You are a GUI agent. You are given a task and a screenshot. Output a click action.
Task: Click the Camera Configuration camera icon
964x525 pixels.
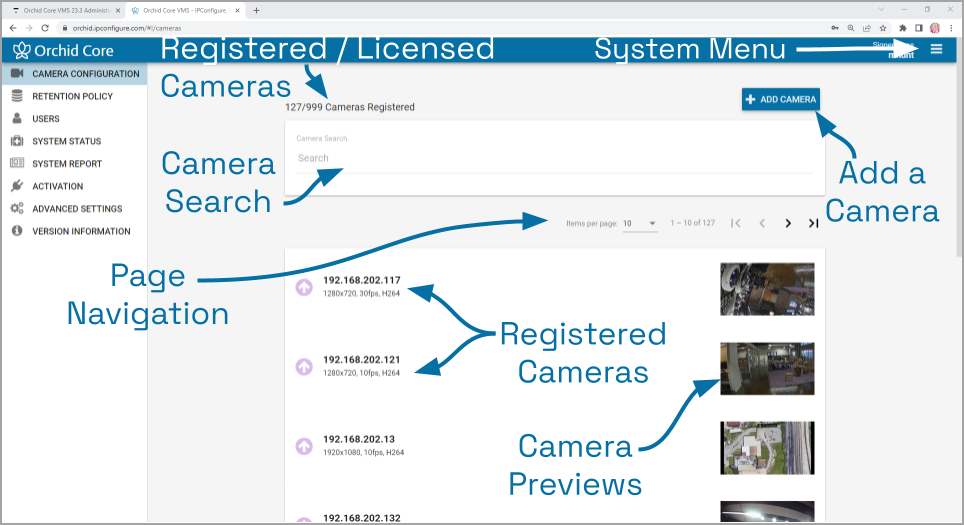17,73
